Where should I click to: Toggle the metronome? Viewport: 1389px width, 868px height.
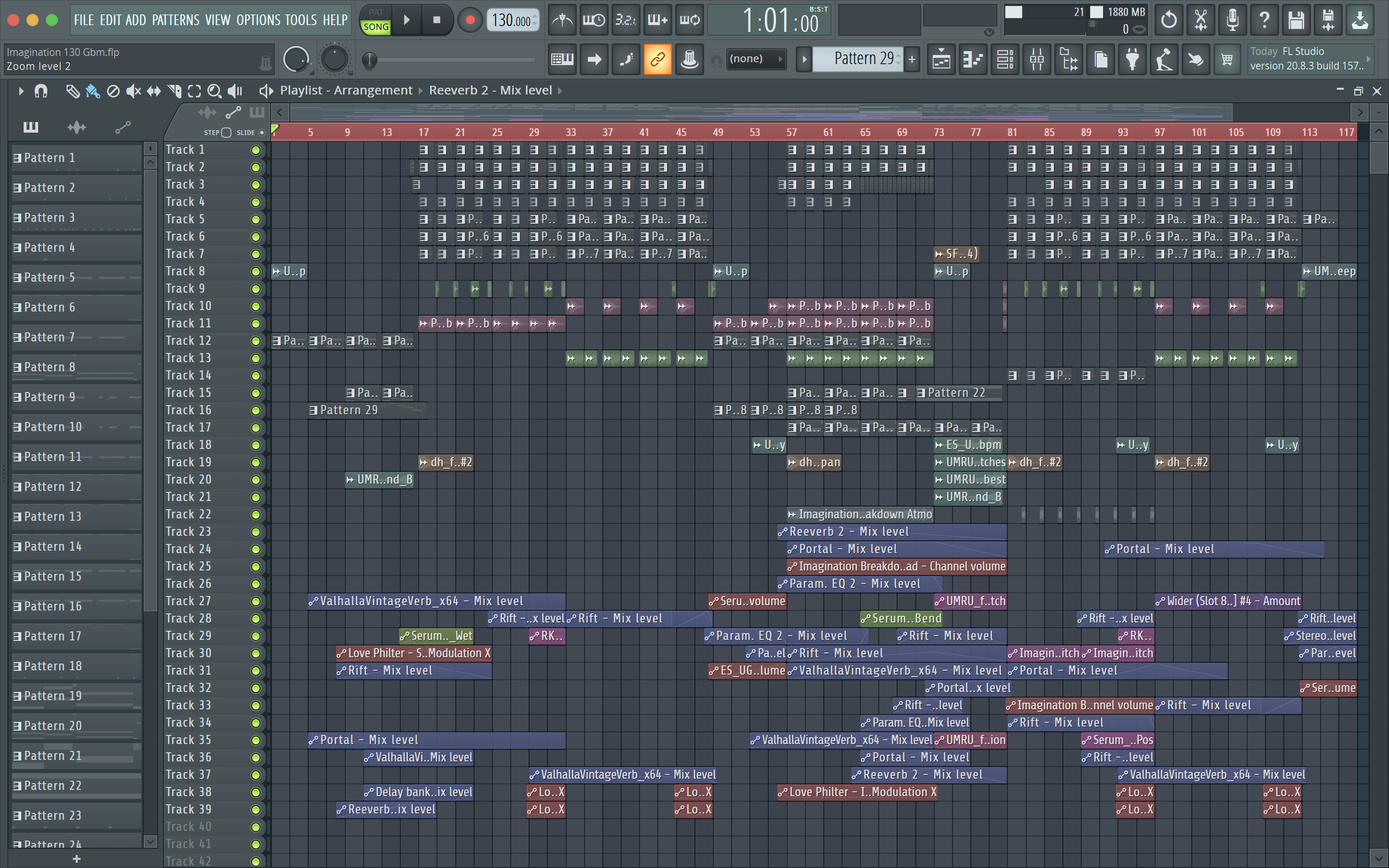[562, 20]
